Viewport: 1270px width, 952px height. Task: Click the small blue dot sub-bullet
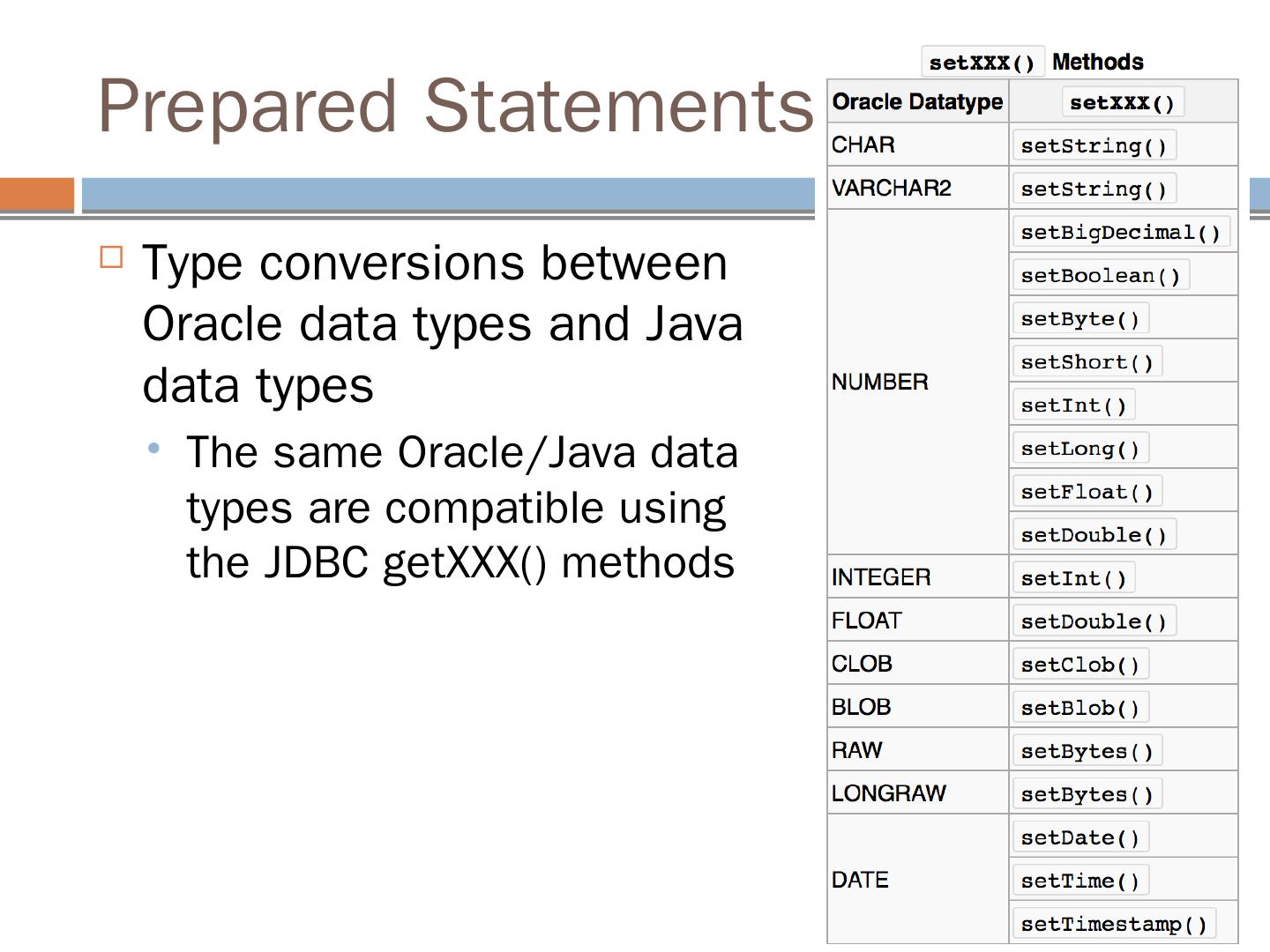(x=154, y=449)
